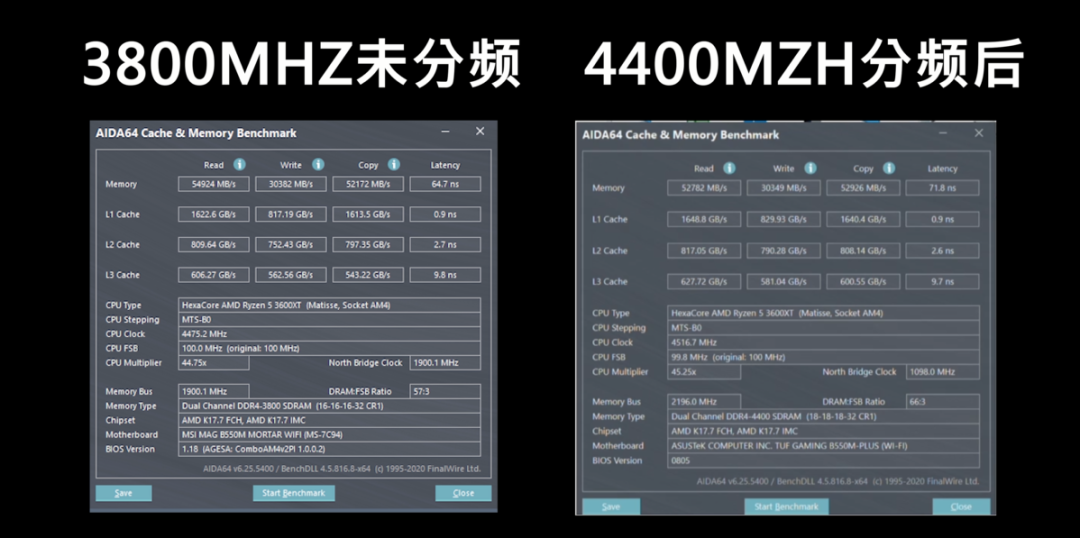Select Memory read value 52782 MB/s
Screen dimensions: 1080x538
click(x=704, y=188)
